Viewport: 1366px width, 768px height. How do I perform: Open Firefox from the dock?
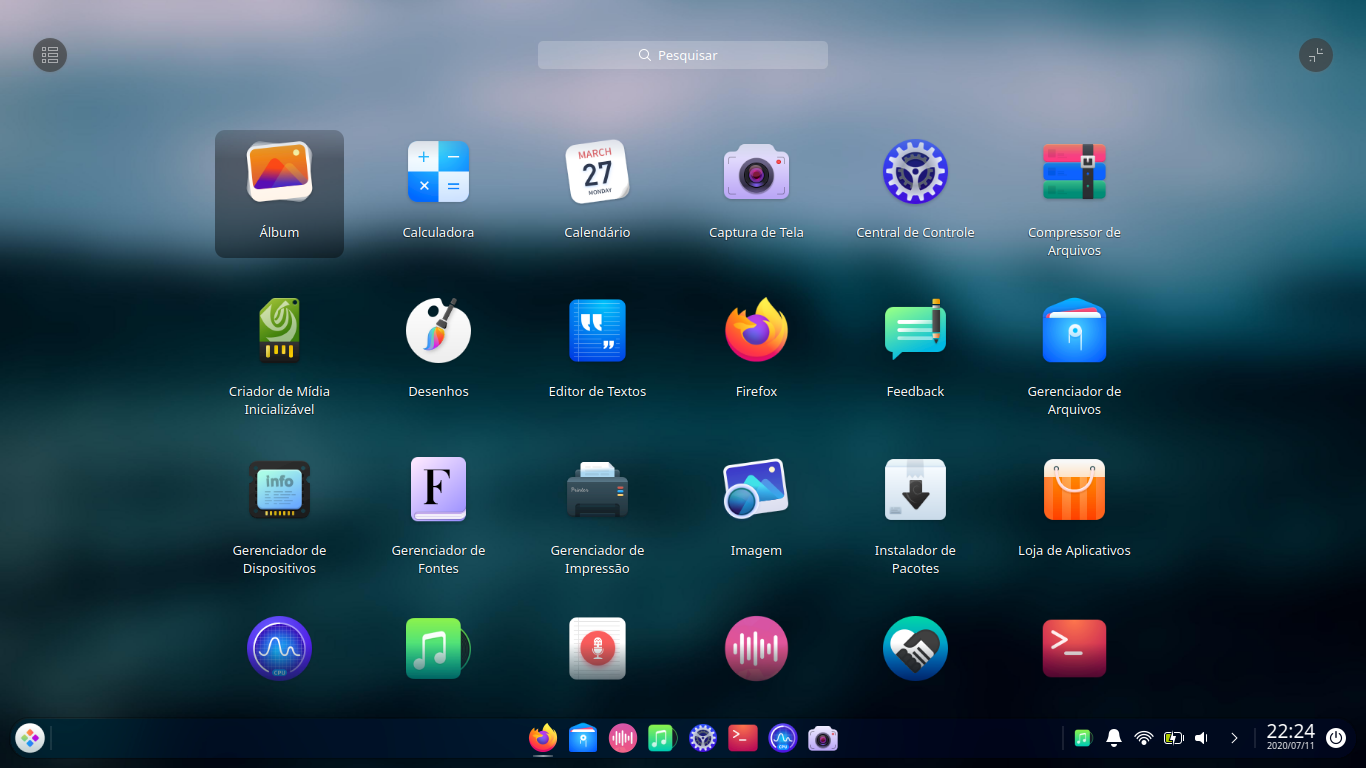(543, 738)
